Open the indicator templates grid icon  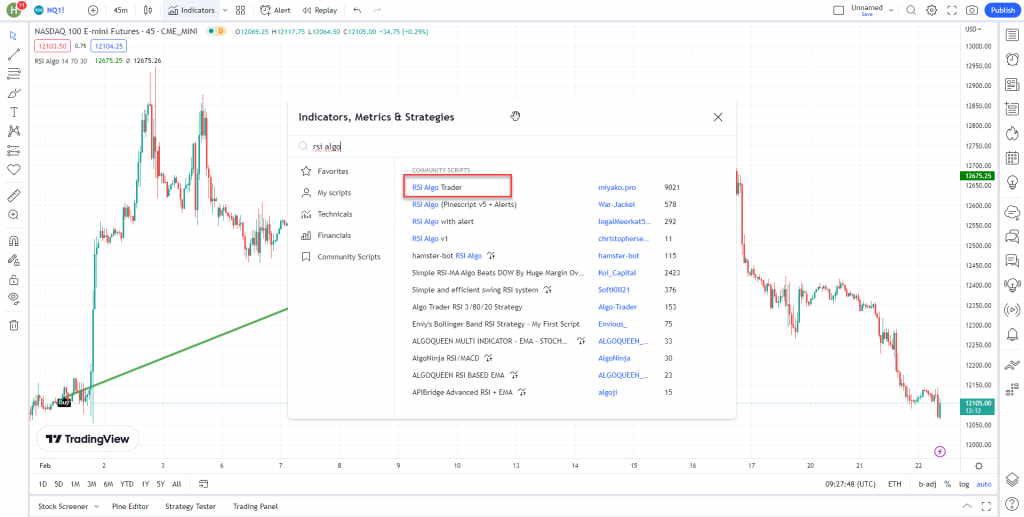241,10
